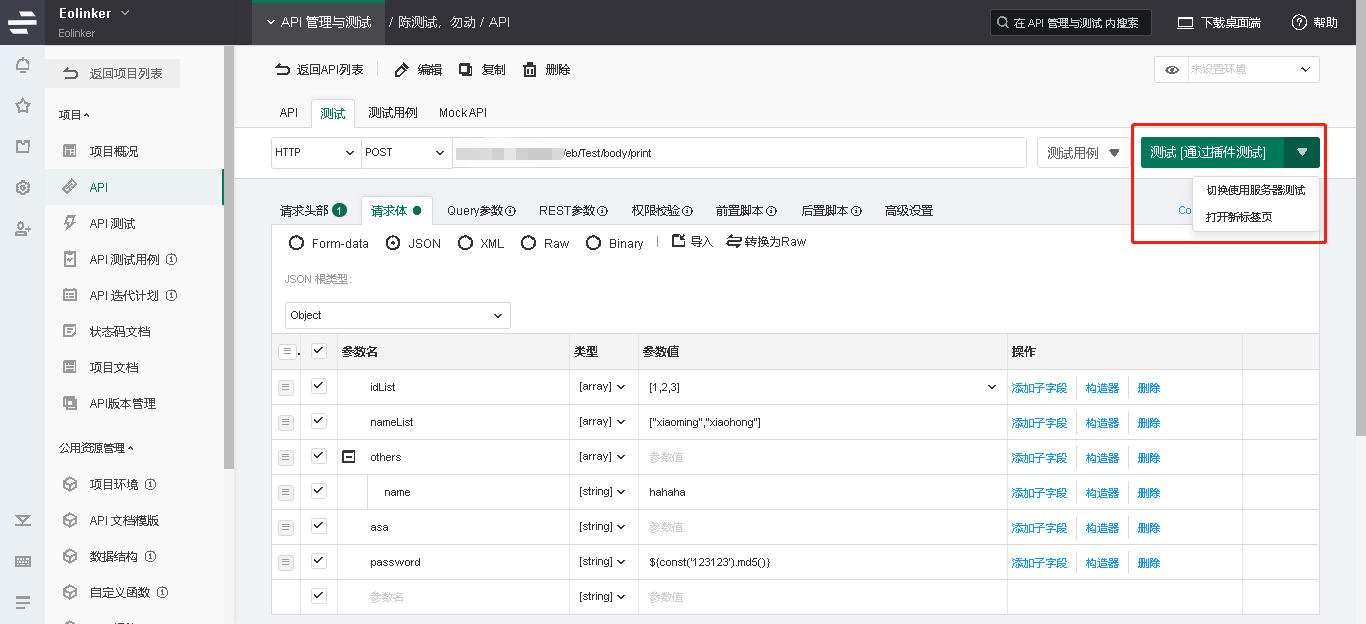
Task: Open the API test cases sidebar item
Action: click(x=124, y=260)
